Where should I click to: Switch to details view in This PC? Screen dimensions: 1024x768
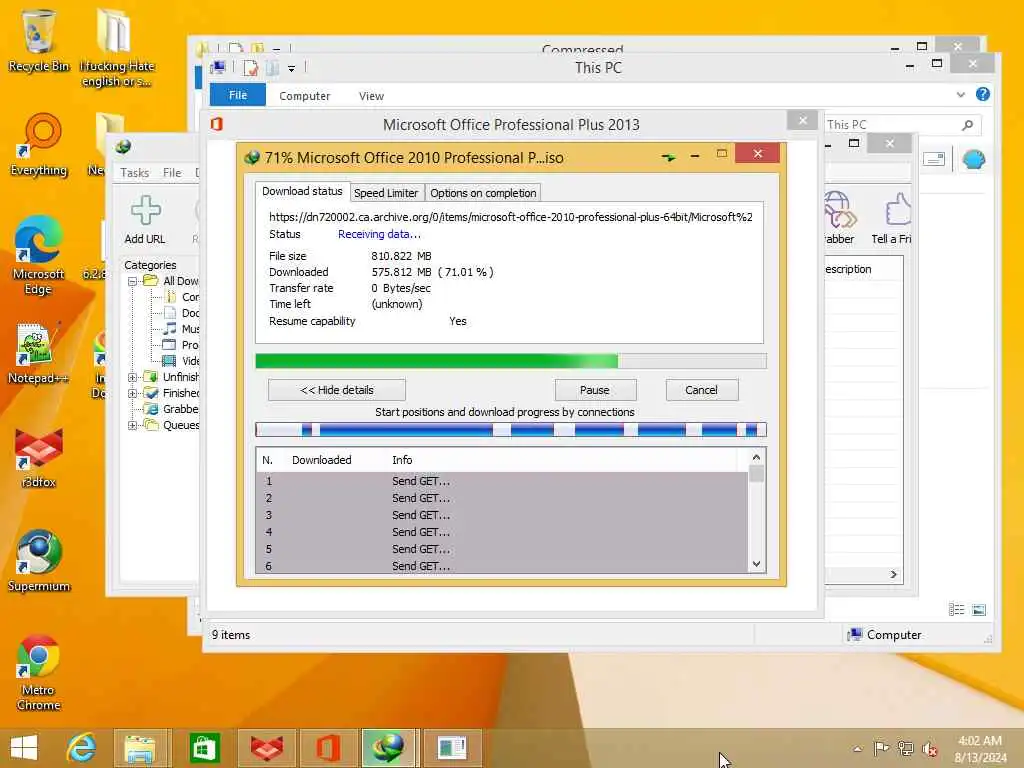(956, 609)
